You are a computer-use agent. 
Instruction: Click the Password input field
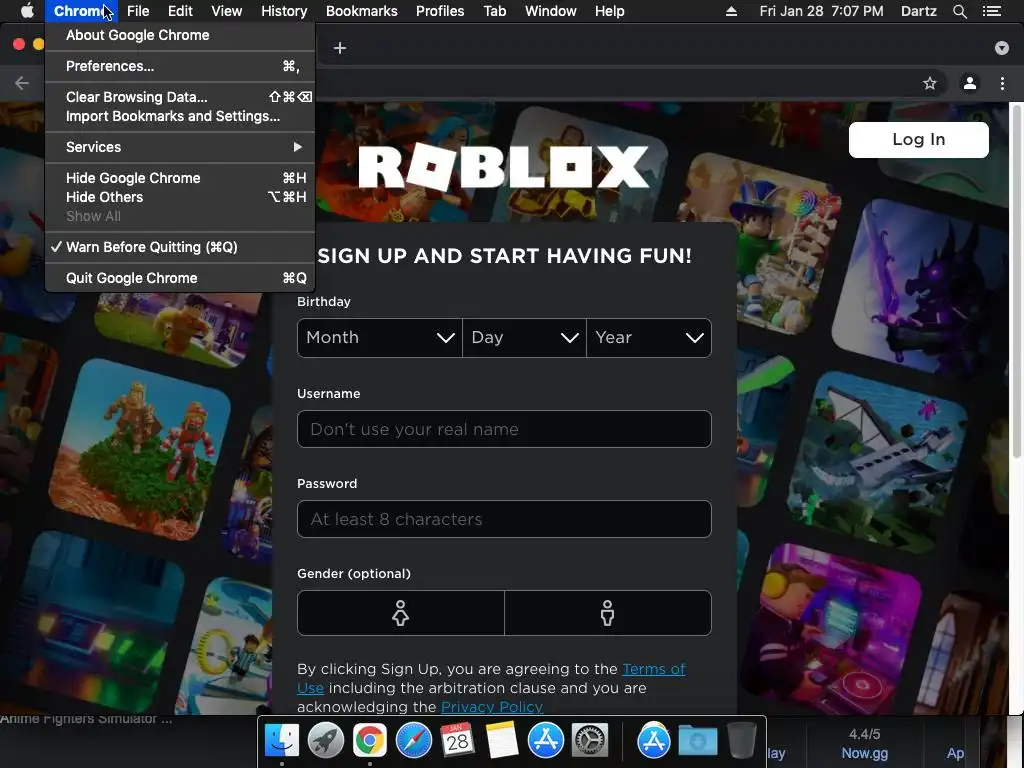(504, 519)
